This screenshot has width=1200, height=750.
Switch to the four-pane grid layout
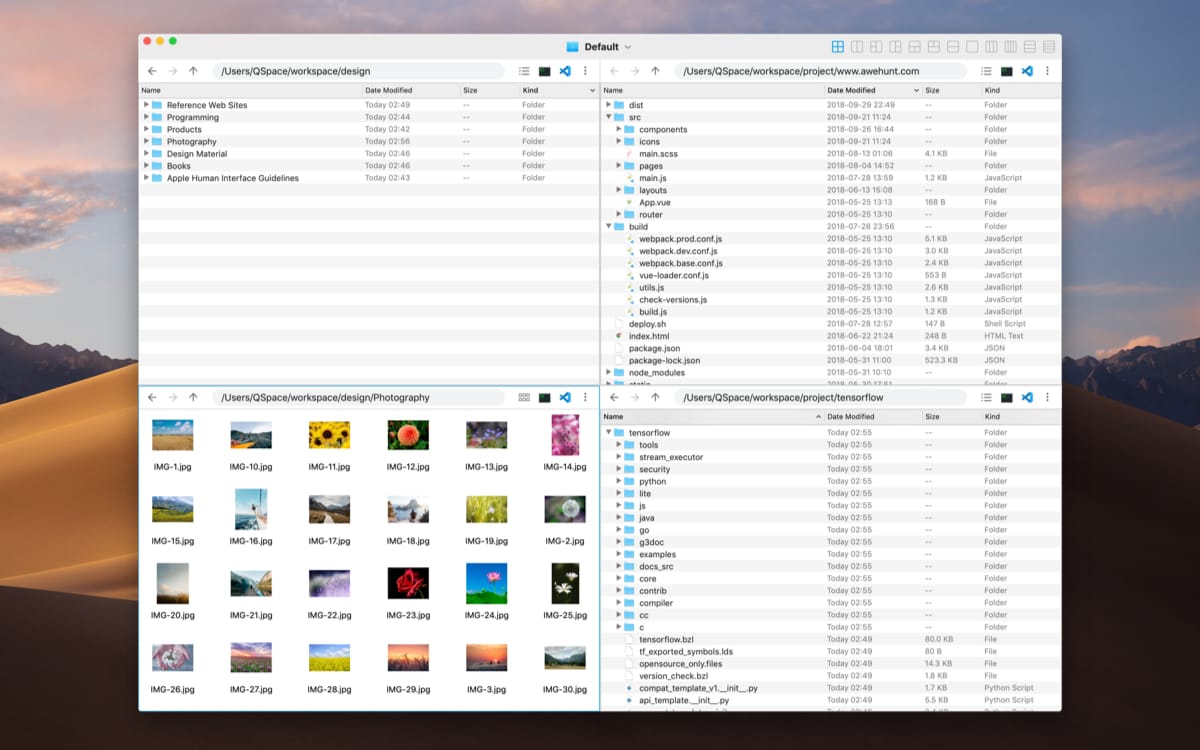click(838, 46)
